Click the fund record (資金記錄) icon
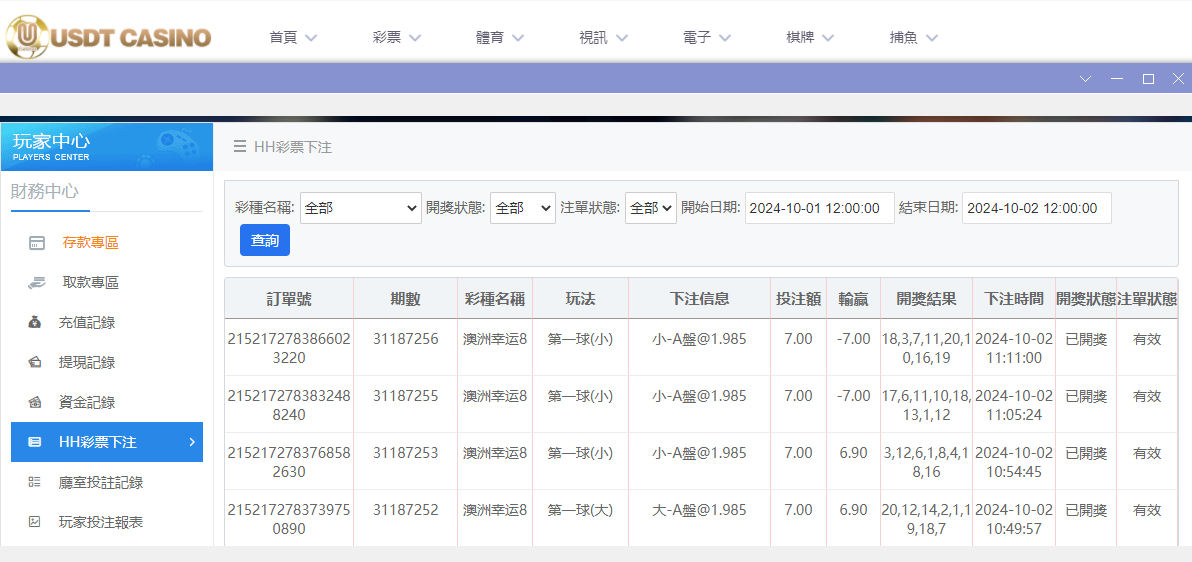1192x562 pixels. coord(35,402)
